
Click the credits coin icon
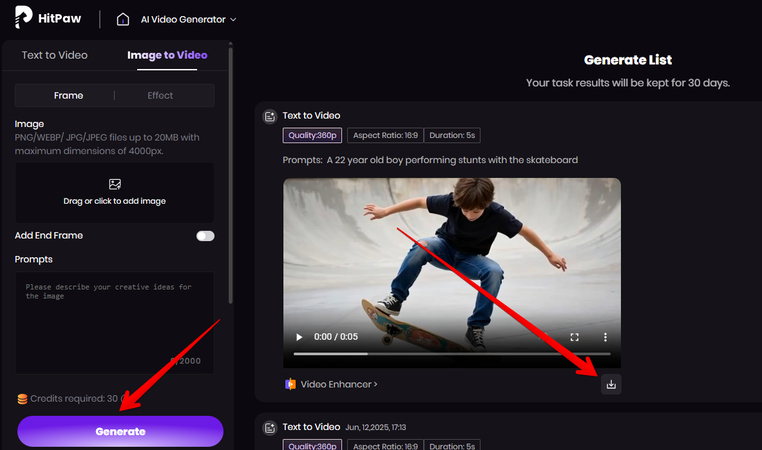click(x=22, y=399)
